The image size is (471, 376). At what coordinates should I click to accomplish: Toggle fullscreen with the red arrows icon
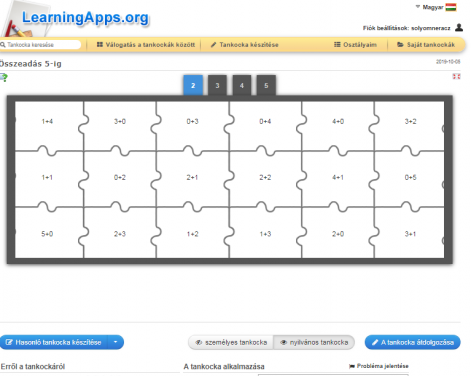pos(456,77)
